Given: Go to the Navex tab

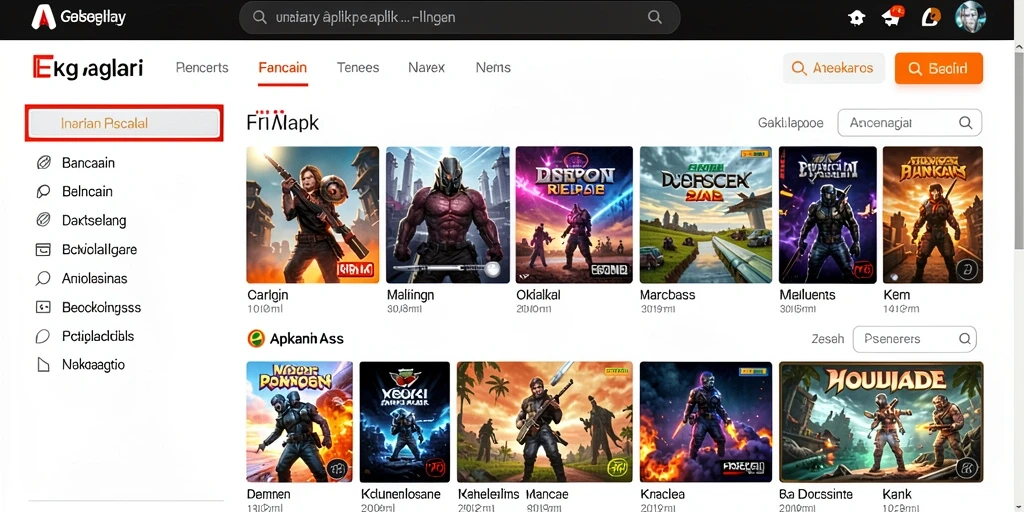Looking at the screenshot, I should [x=426, y=67].
